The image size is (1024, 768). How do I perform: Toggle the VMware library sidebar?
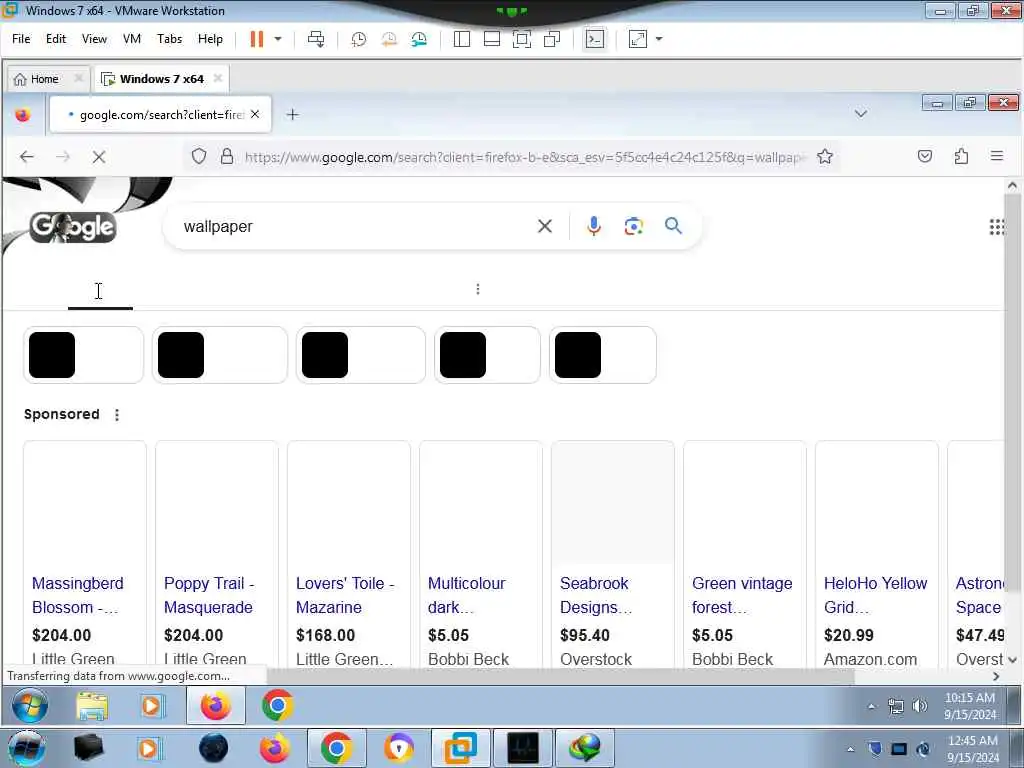click(x=462, y=39)
